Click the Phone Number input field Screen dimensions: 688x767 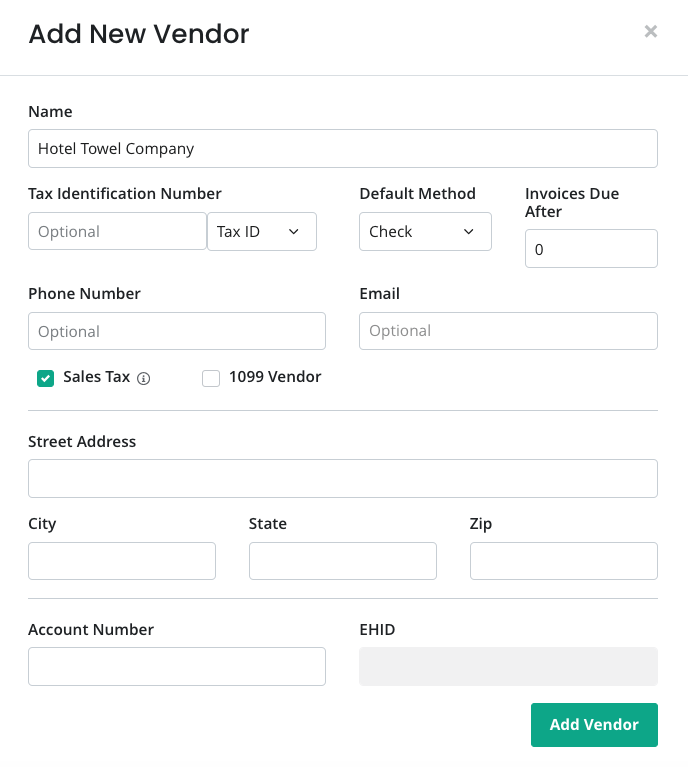[177, 331]
